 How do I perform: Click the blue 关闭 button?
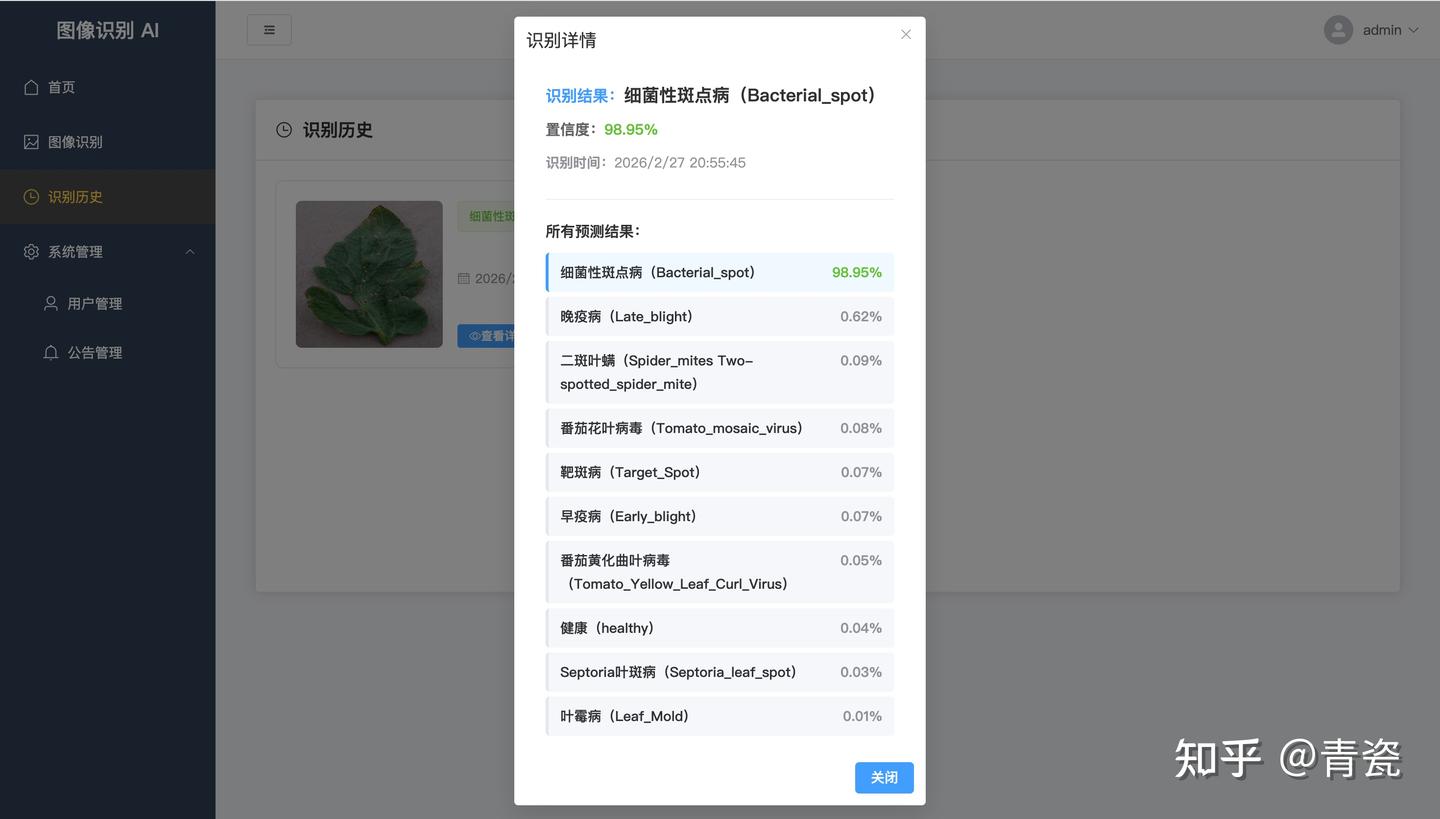click(884, 777)
